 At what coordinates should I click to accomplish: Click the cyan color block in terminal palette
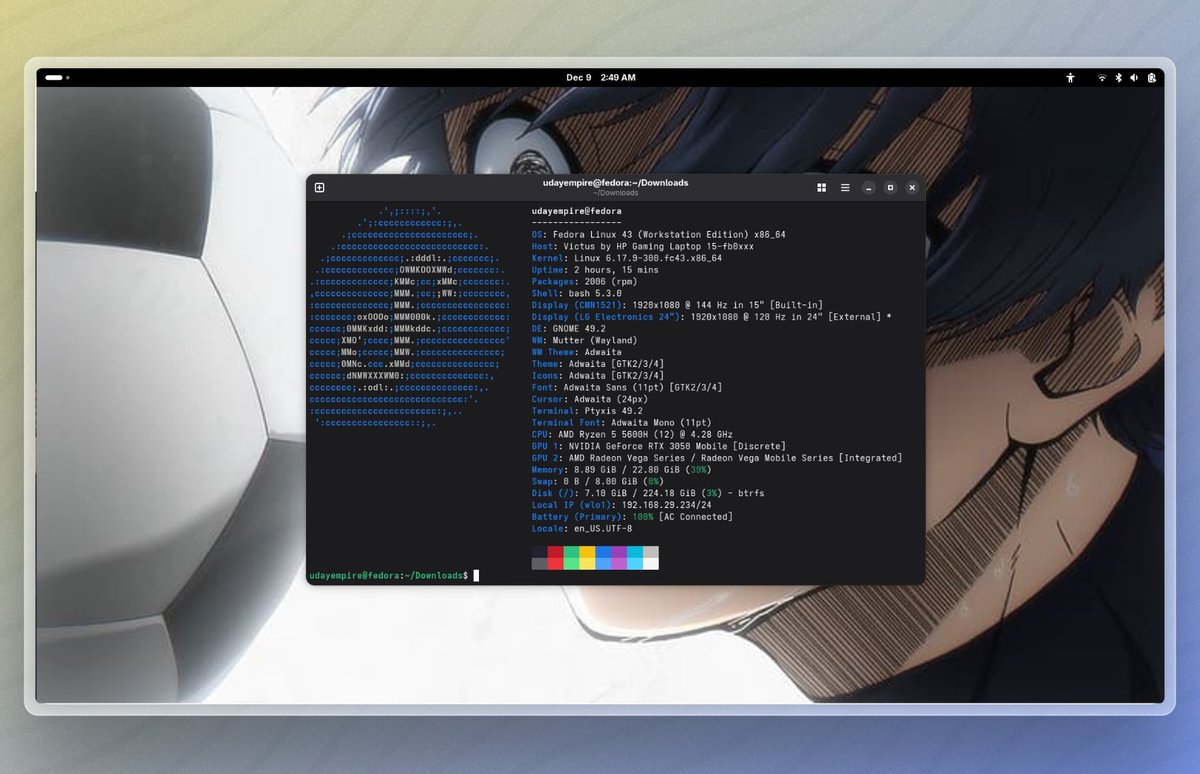tap(635, 558)
